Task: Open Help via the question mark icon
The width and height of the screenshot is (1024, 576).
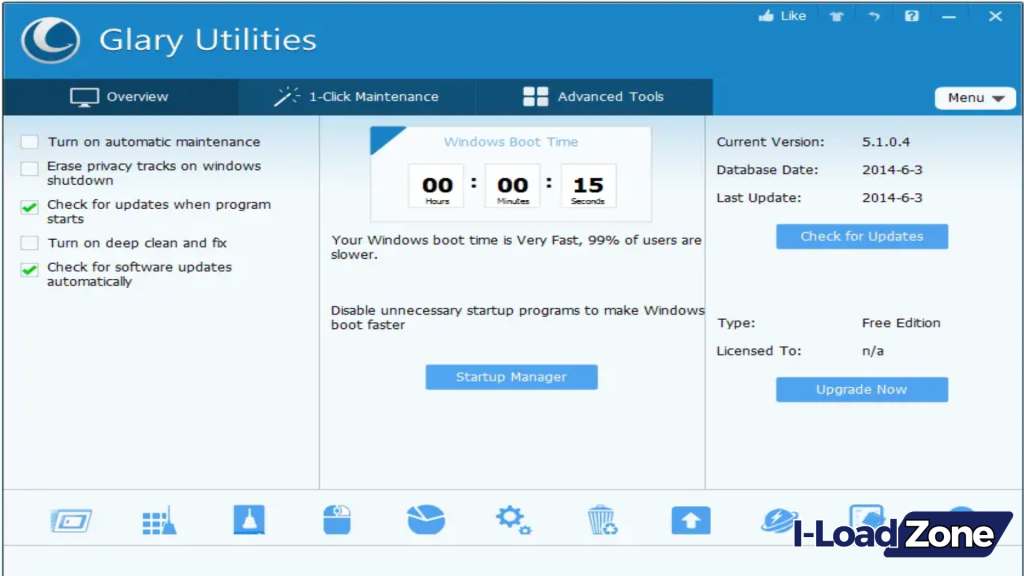Action: (911, 15)
